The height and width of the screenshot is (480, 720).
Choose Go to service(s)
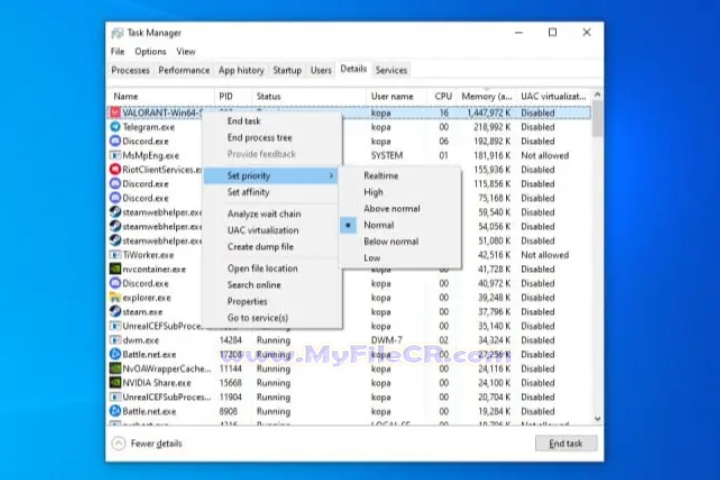[x=272, y=318]
